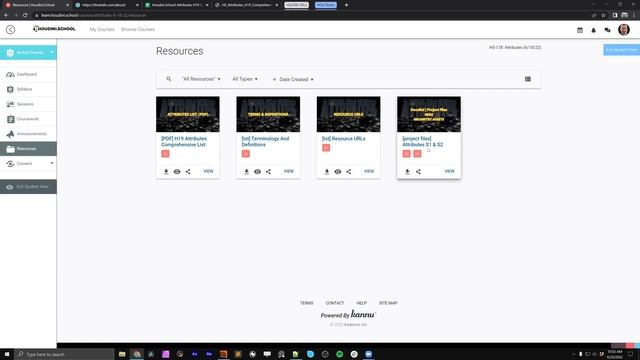
Task: Open Windows Start menu
Action: click(x=7, y=354)
